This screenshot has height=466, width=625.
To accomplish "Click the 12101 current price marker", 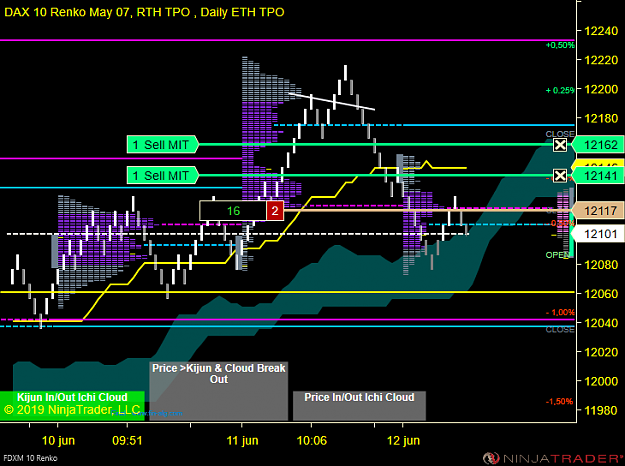I will (x=598, y=234).
